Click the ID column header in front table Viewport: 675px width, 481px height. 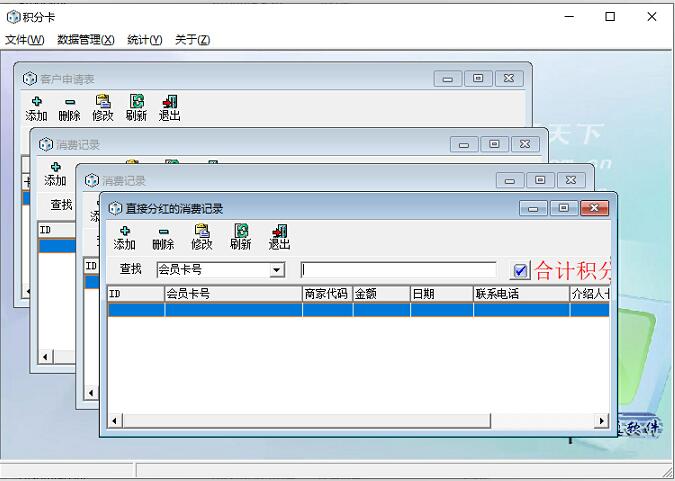click(136, 294)
